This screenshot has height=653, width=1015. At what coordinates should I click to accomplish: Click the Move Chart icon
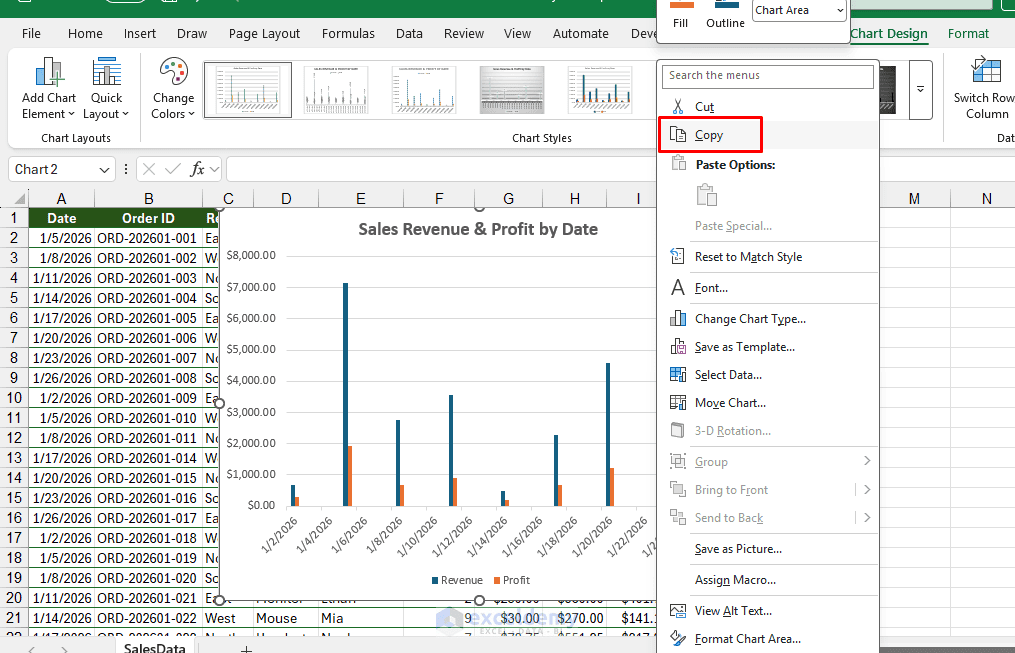(678, 403)
